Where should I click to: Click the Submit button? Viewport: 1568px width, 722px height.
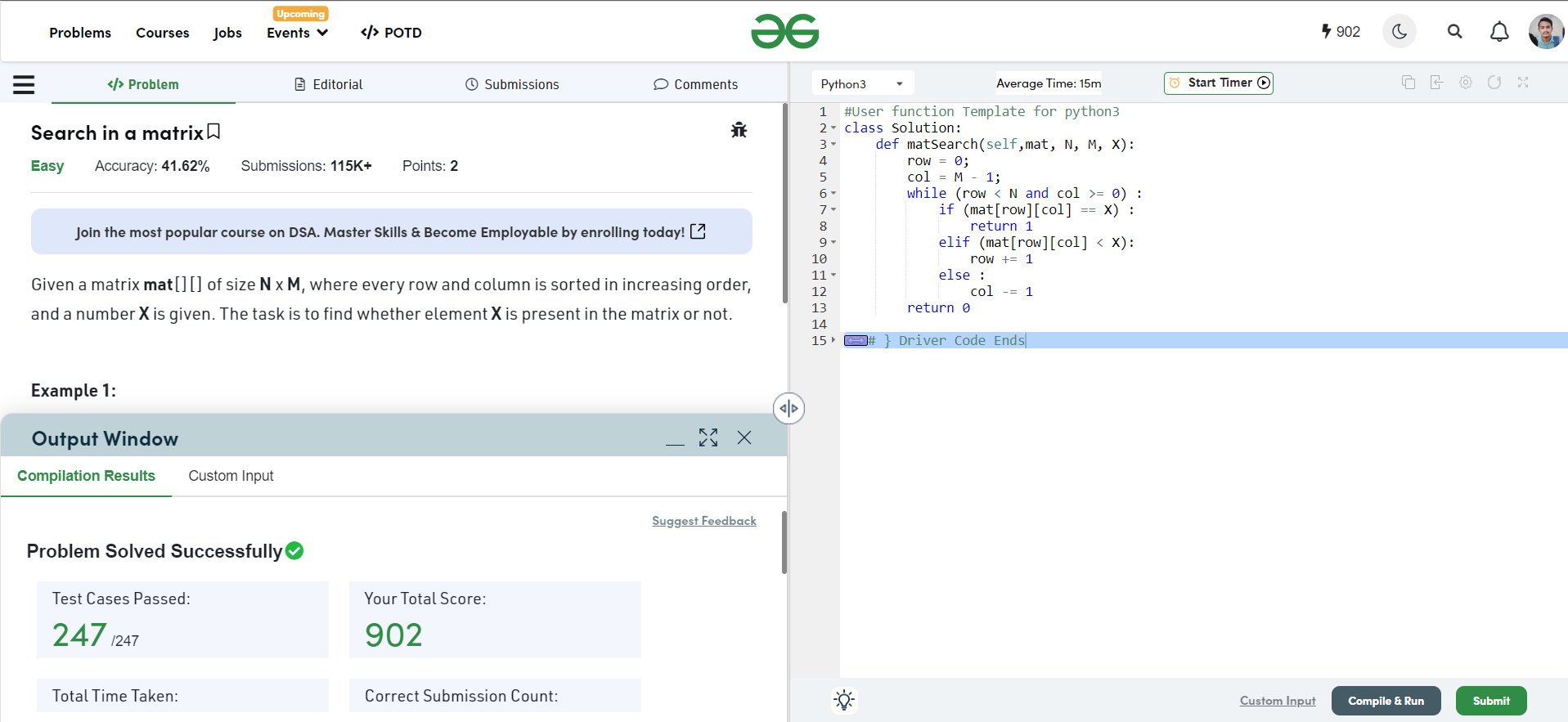pyautogui.click(x=1491, y=701)
